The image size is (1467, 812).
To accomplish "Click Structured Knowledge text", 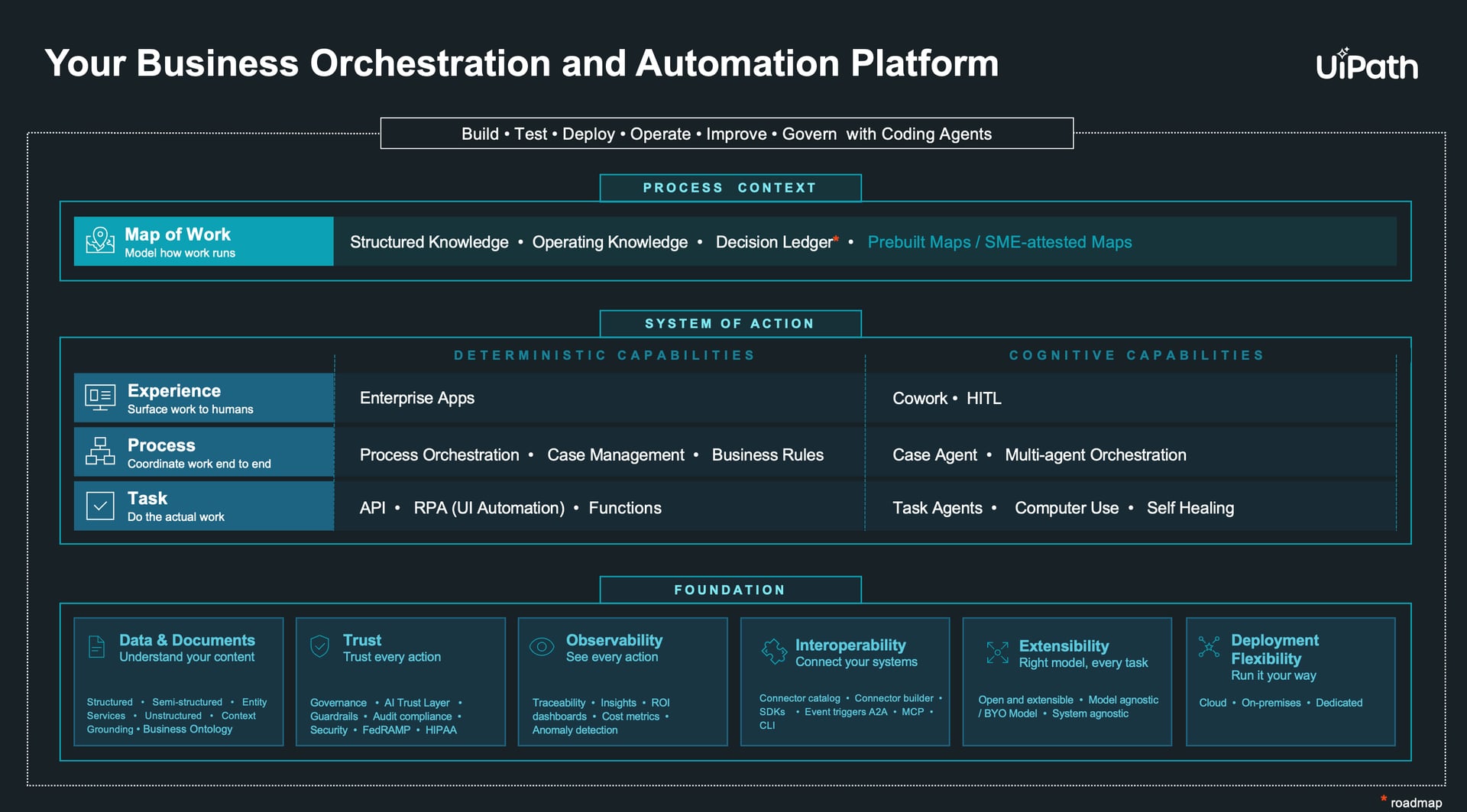I will point(429,242).
